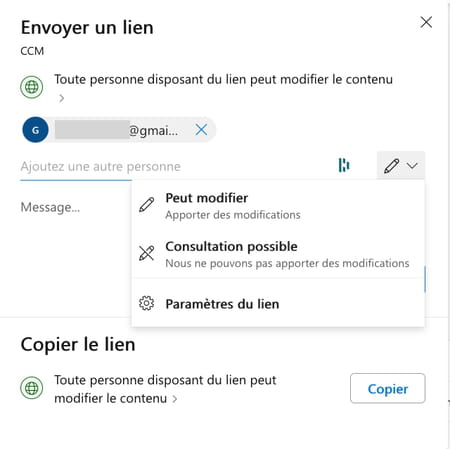450x449 pixels.
Task: Expand link settings chevron under top permission text
Action: click(x=61, y=98)
